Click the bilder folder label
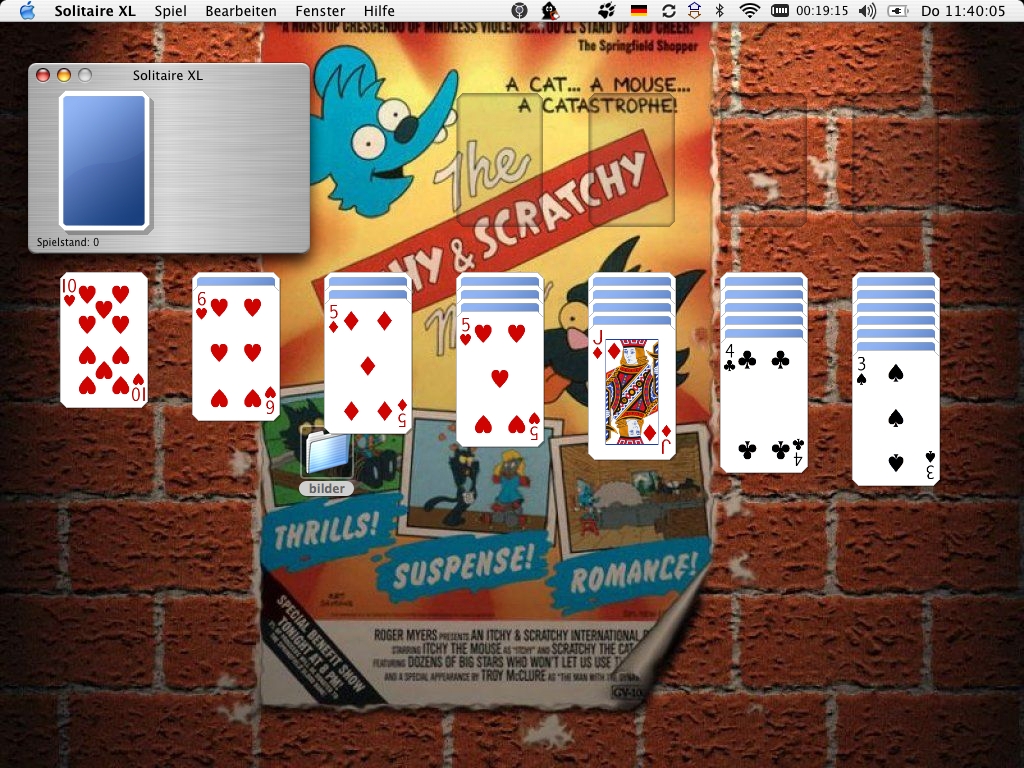 pyautogui.click(x=327, y=488)
